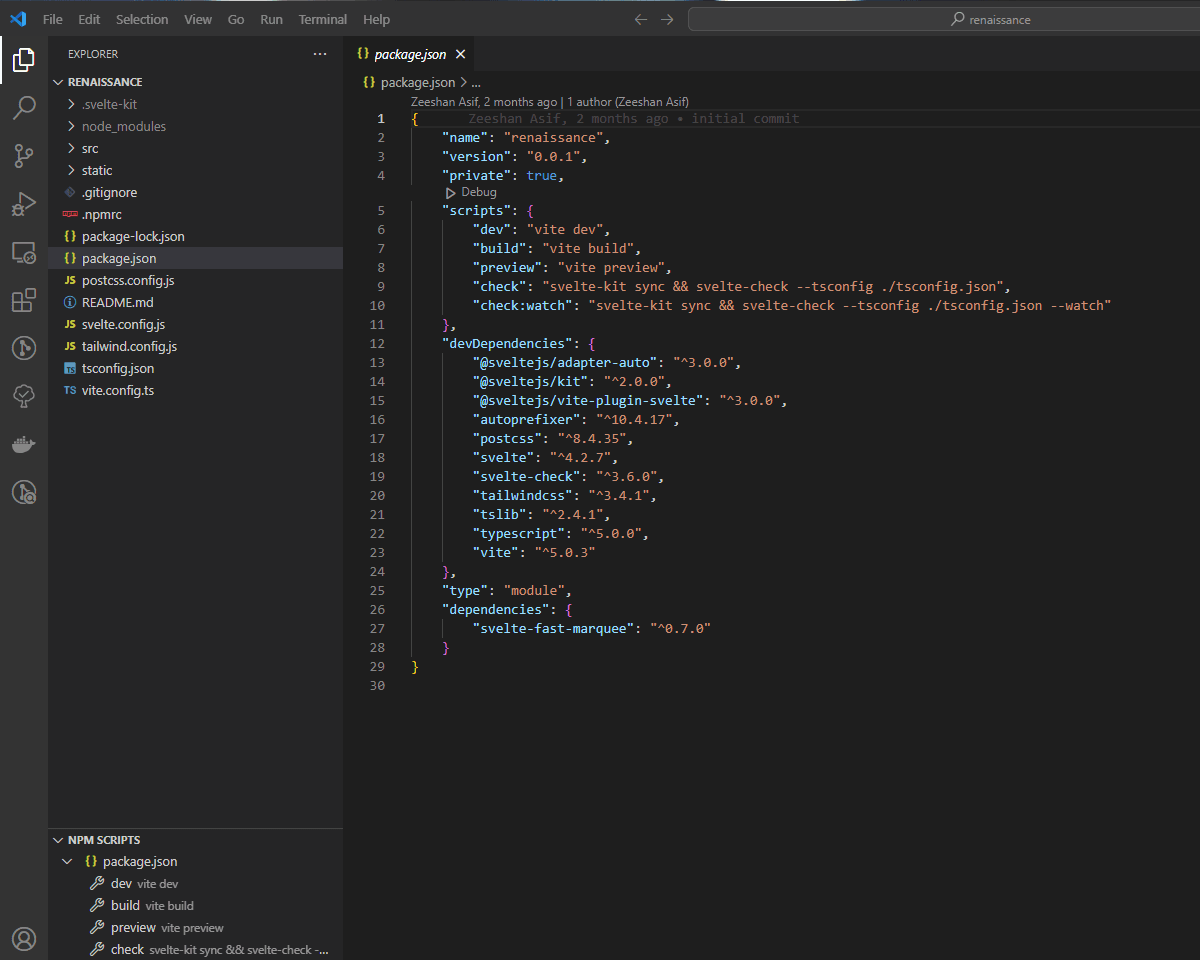Collapse the RENAISSANCE project folder

tap(104, 82)
